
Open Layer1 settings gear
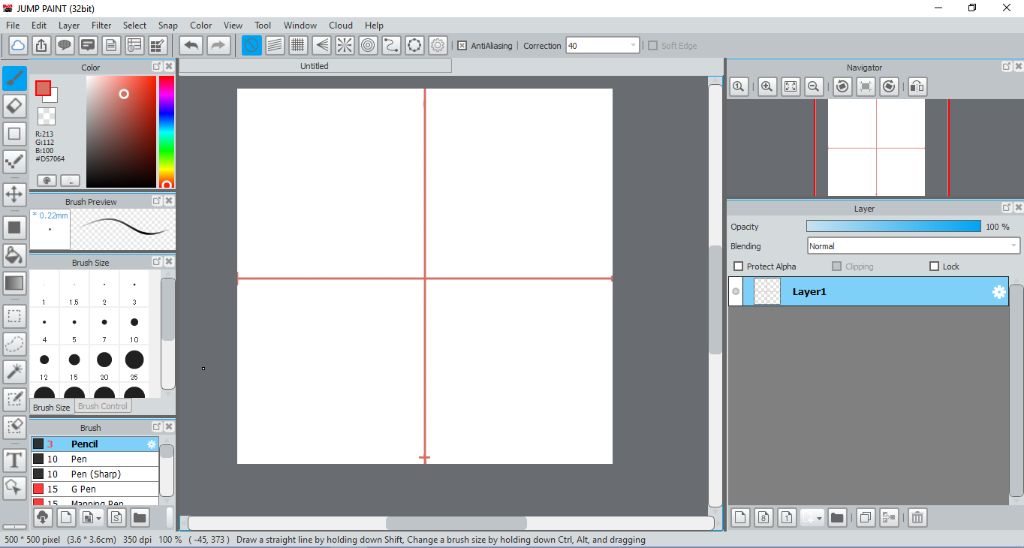point(999,291)
